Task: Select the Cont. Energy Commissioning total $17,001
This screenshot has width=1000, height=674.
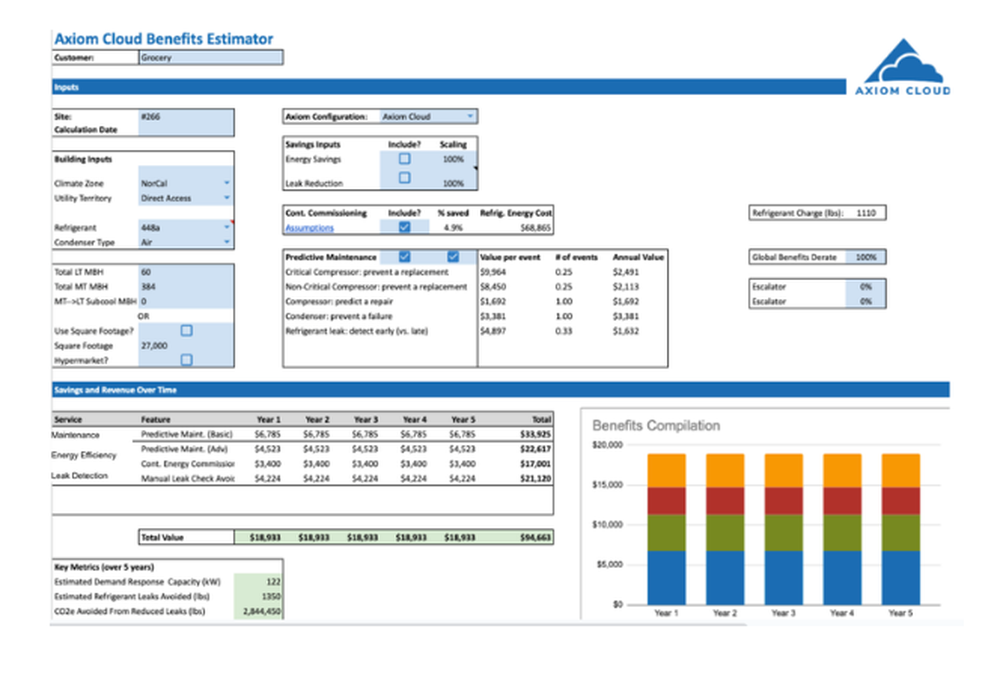Action: pos(535,464)
